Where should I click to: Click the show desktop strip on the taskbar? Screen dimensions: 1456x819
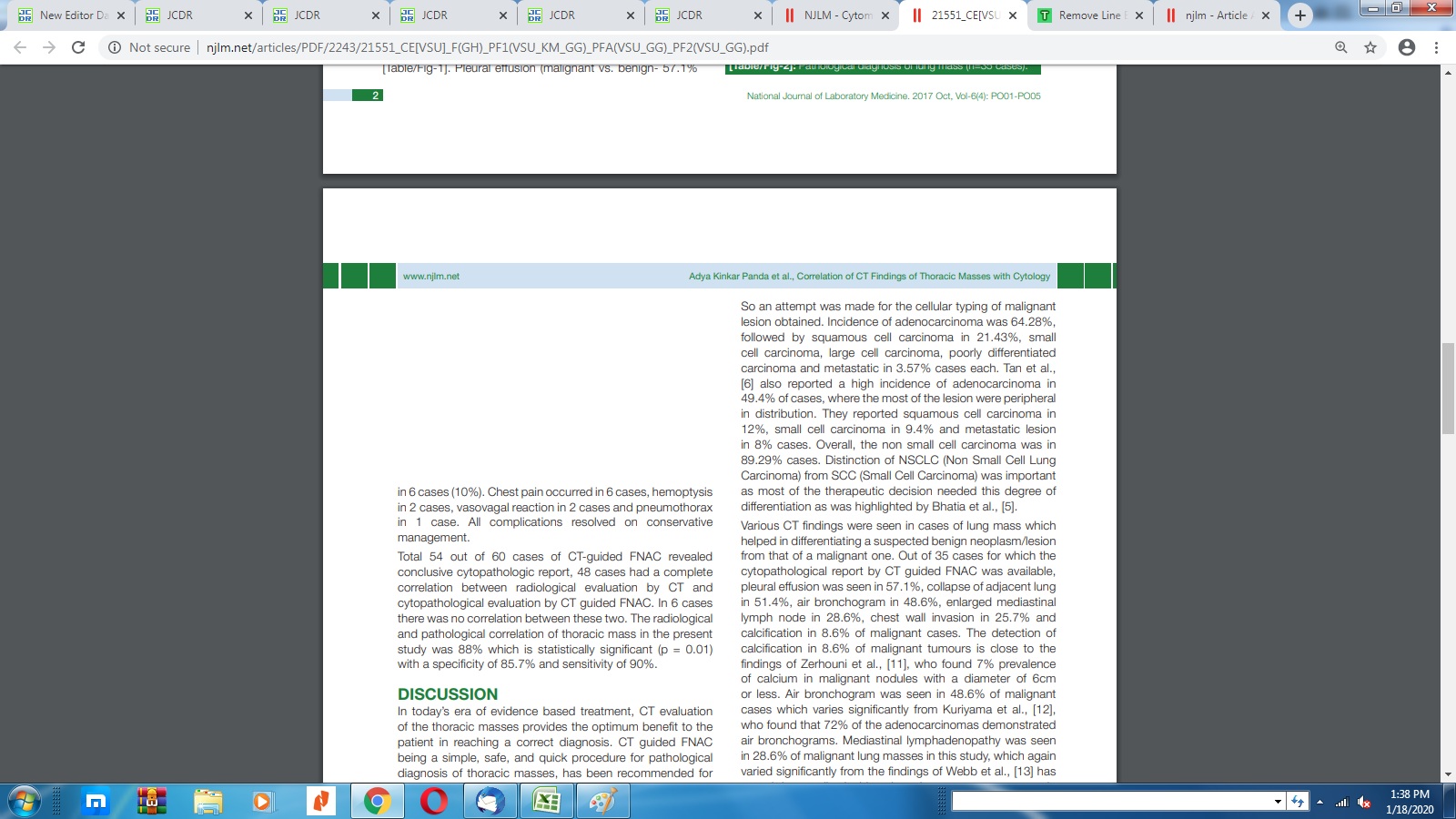[1451, 802]
